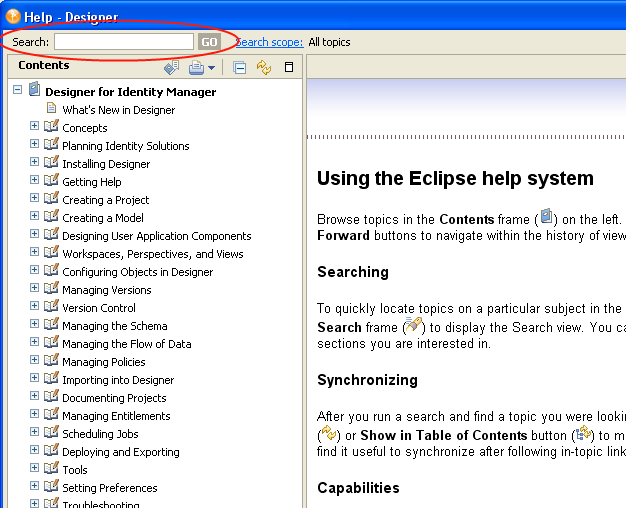
Task: Select Workspaces, Perspectives, and Views topic
Action: tap(153, 254)
